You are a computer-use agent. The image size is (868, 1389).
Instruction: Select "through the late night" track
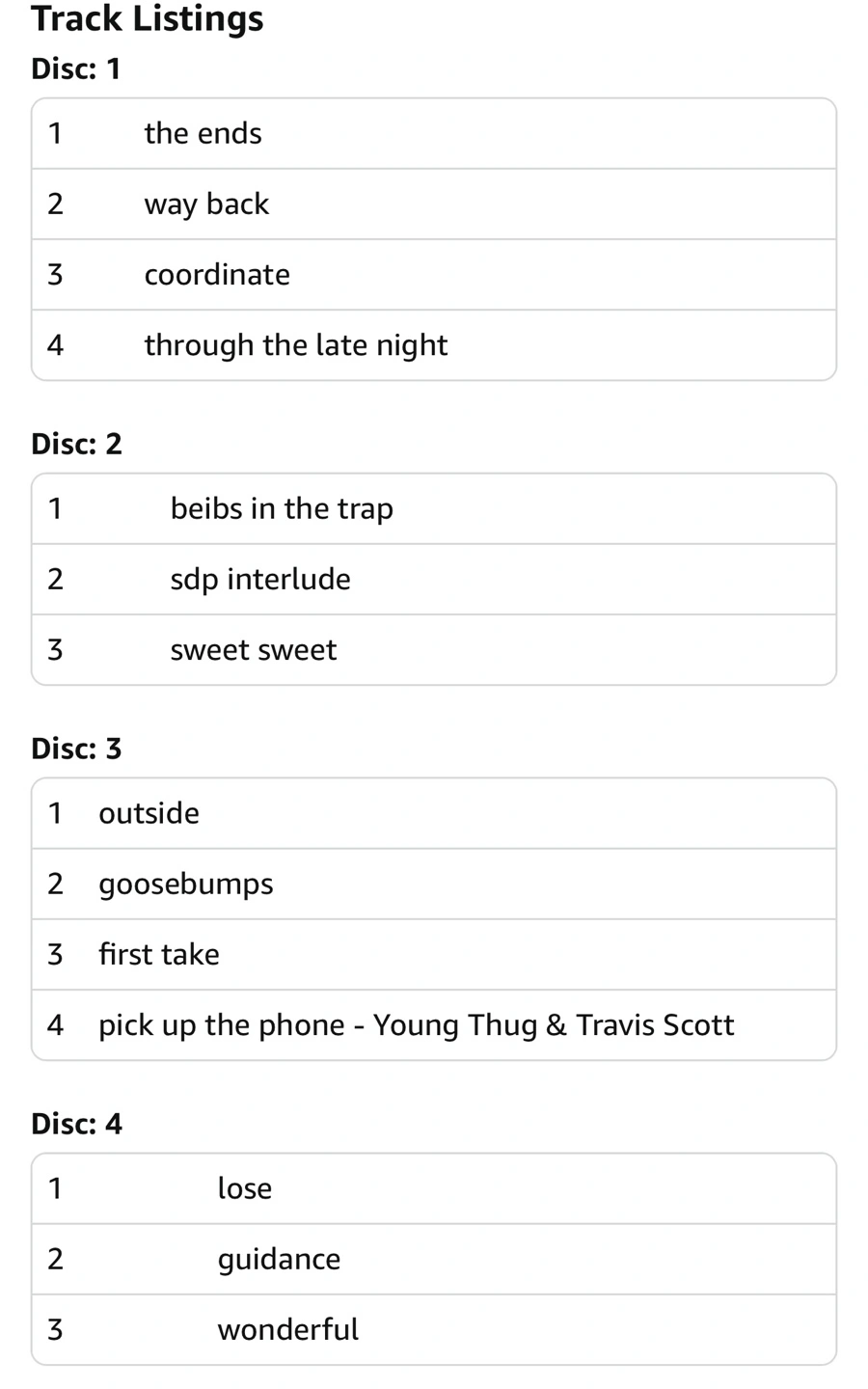295,344
